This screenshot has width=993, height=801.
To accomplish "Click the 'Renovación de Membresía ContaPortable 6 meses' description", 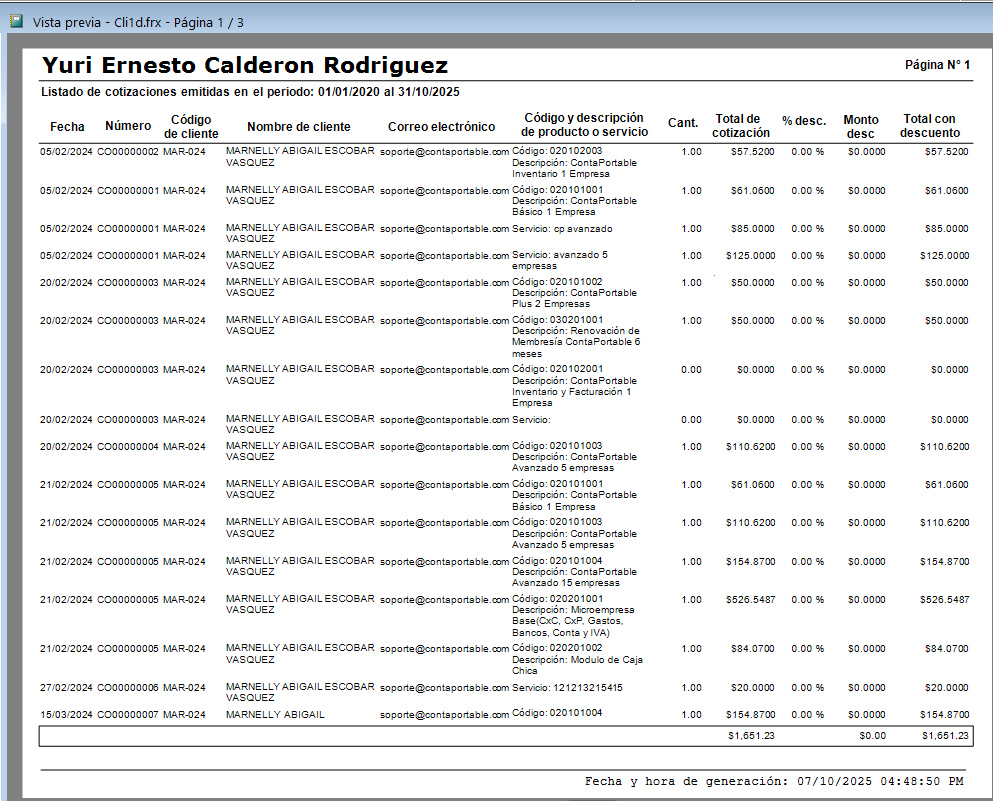I will click(576, 342).
